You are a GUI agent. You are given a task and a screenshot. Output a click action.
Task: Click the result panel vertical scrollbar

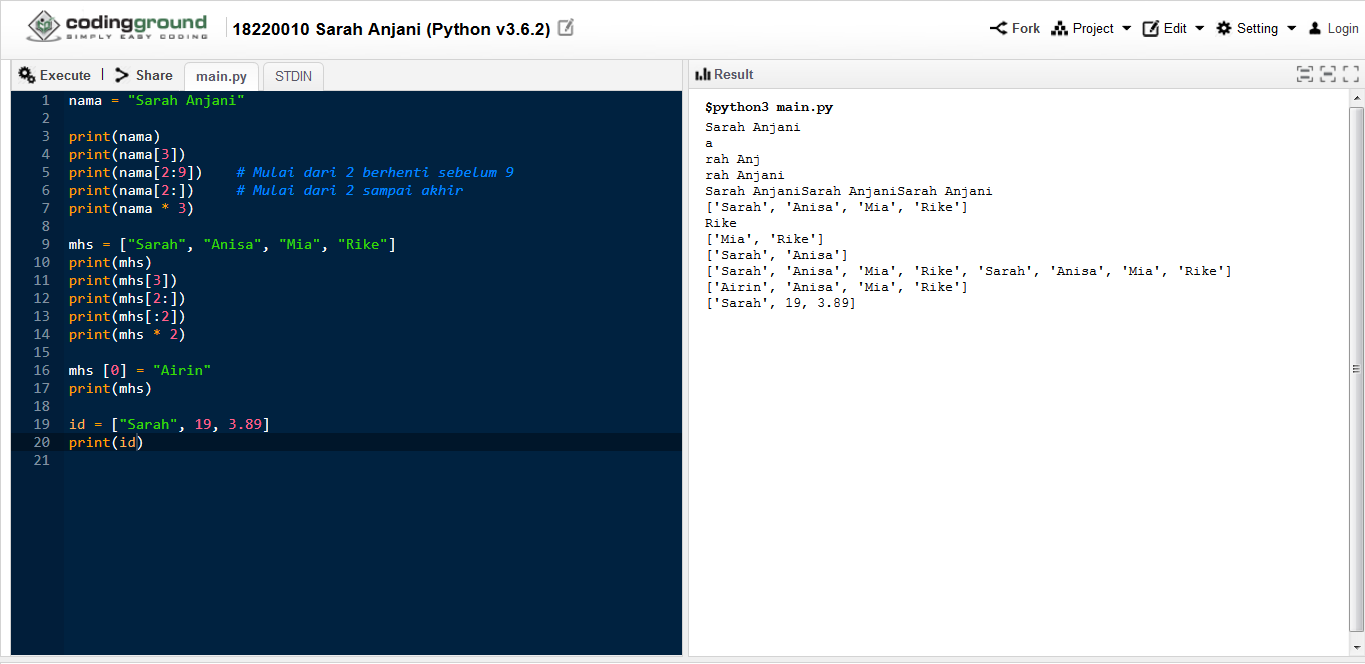click(x=1356, y=370)
